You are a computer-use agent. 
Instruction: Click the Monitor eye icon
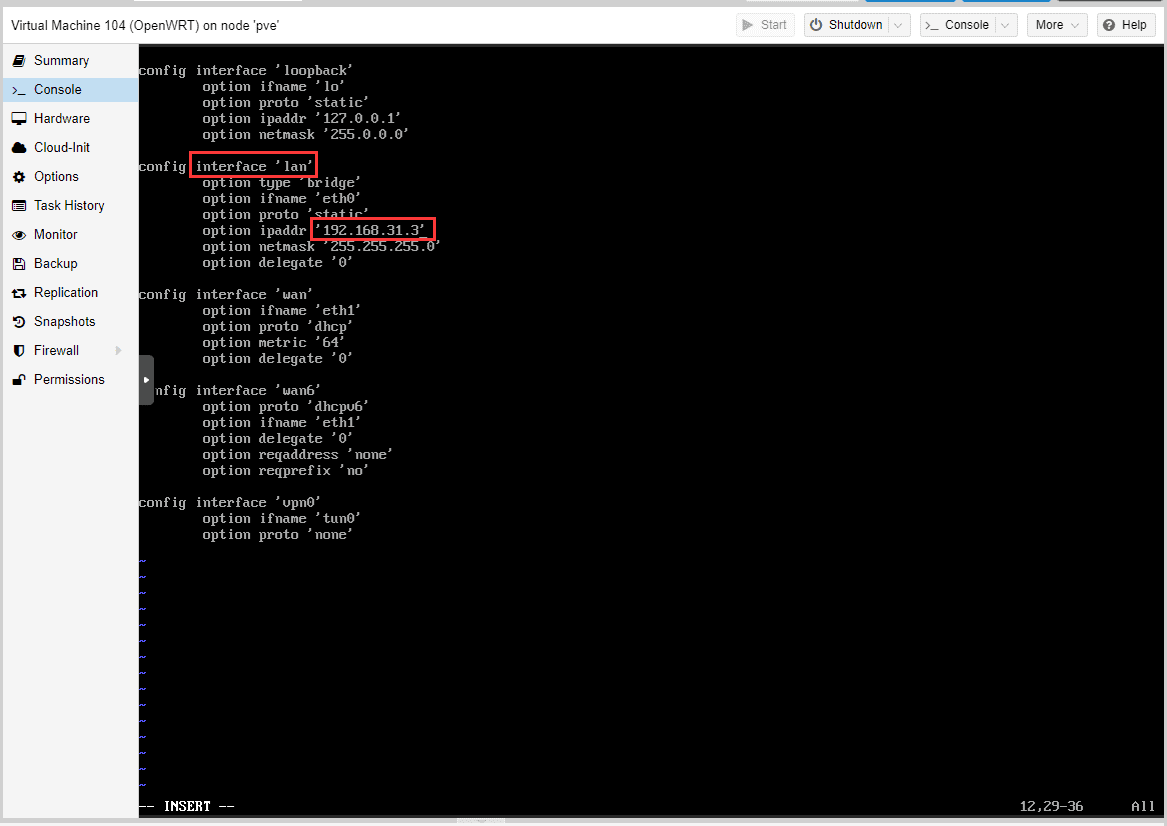(x=19, y=235)
